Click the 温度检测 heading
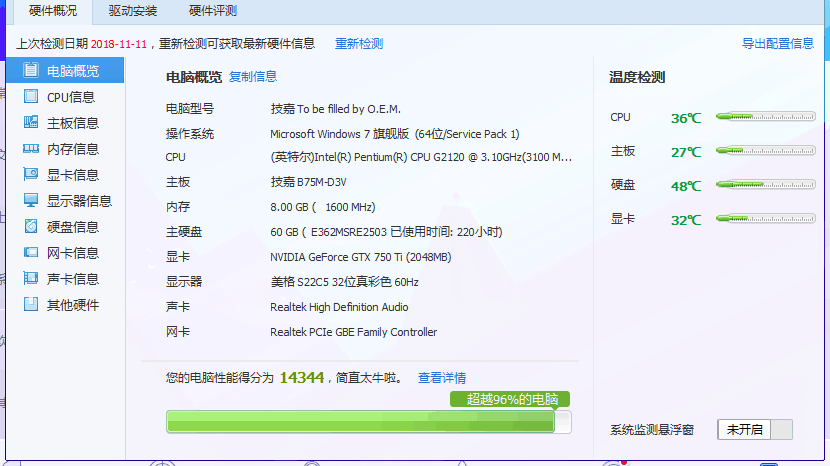Viewport: 830px width, 466px height. coord(637,77)
